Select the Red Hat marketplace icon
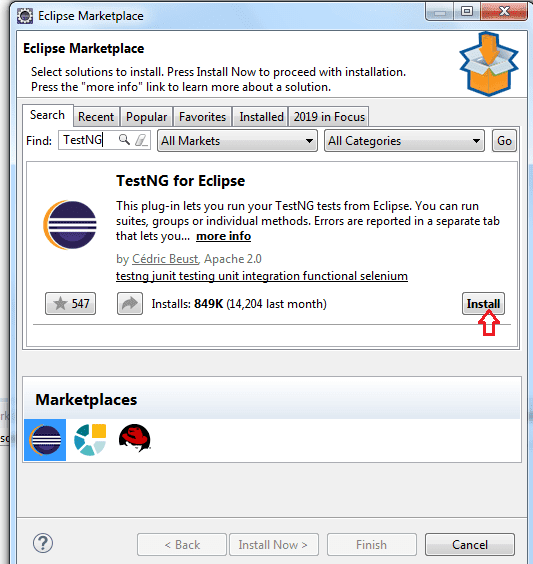This screenshot has height=564, width=533. (x=135, y=438)
